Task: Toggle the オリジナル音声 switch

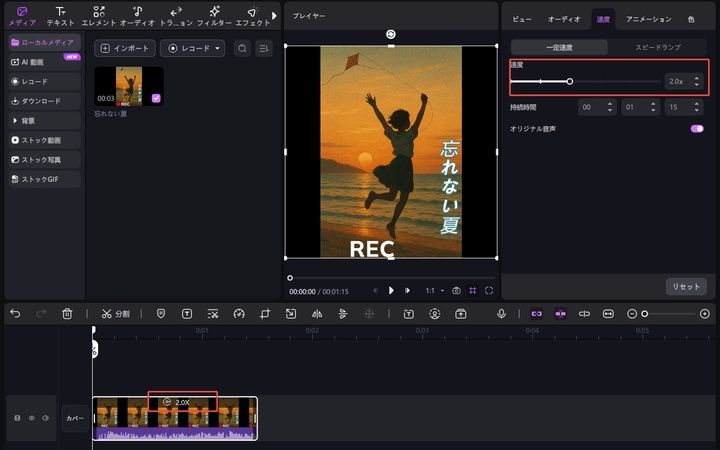Action: click(696, 128)
